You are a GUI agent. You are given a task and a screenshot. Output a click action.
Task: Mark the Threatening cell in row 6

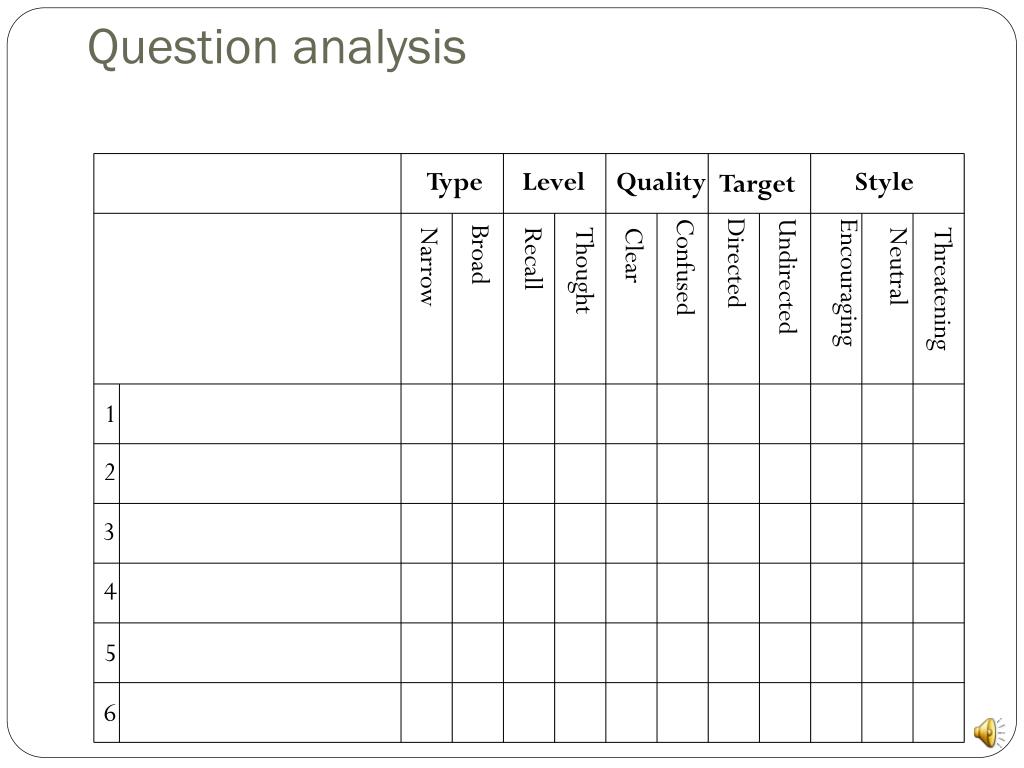pyautogui.click(x=939, y=712)
